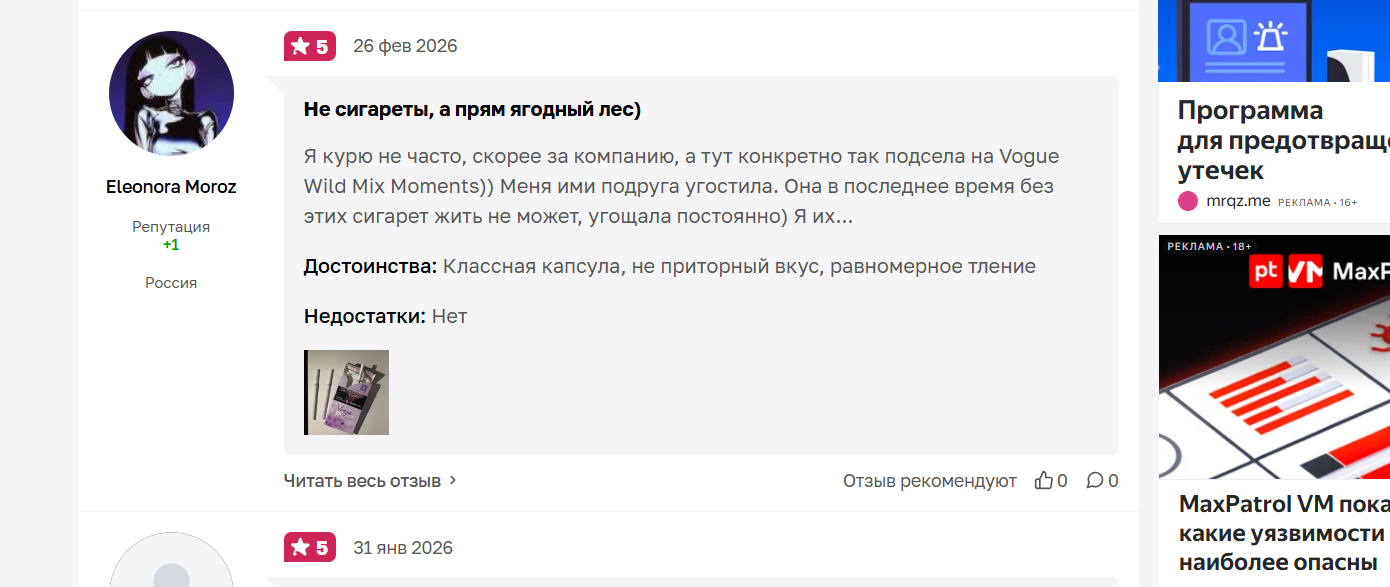Click the mrqz.me advertiser link

1238,201
